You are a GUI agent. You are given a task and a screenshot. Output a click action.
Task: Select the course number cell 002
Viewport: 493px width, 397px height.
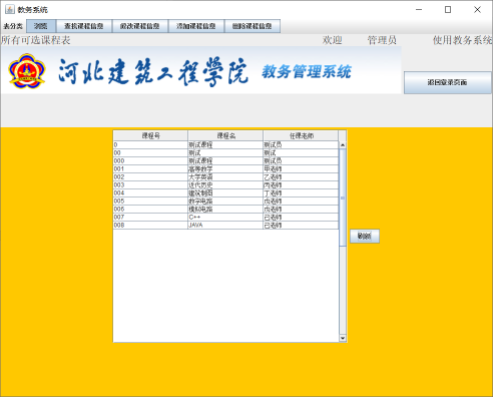tap(150, 177)
